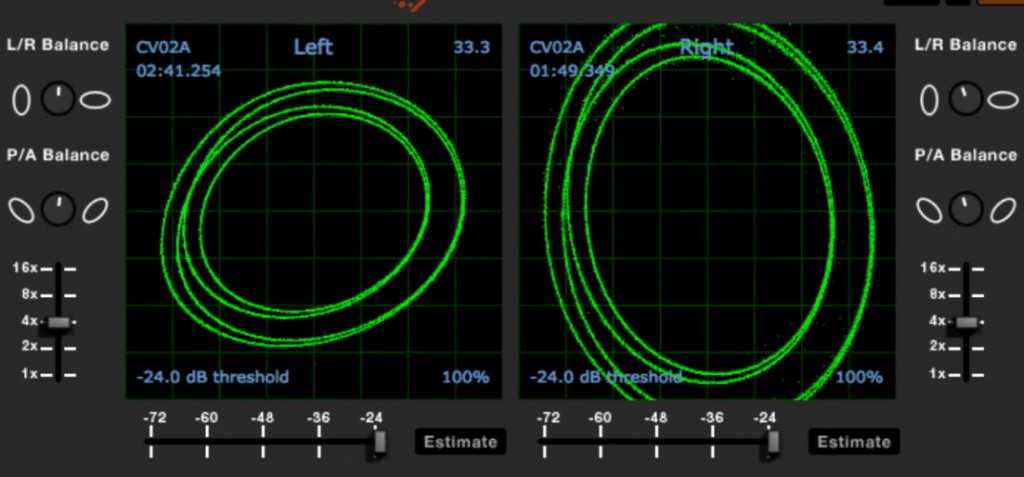Viewport: 1024px width, 477px height.
Task: Click the right deck L/R Balance knob
Action: [x=965, y=99]
